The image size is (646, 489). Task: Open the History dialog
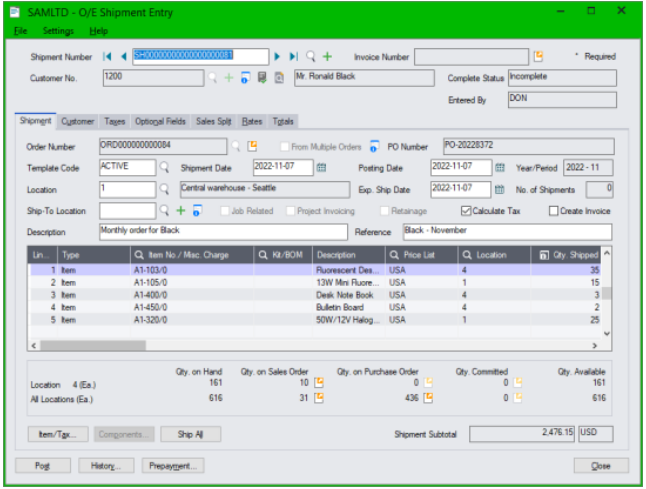pos(106,466)
